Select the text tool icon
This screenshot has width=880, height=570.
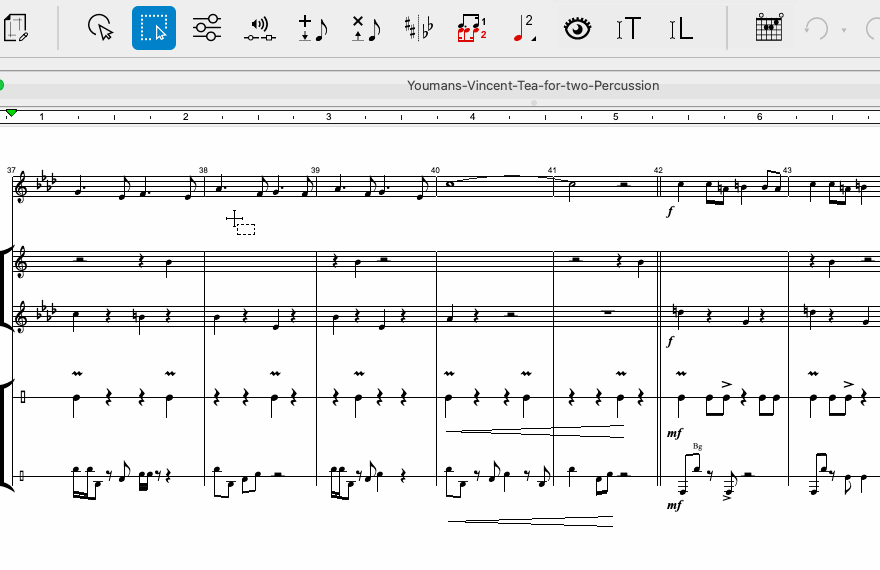click(629, 28)
